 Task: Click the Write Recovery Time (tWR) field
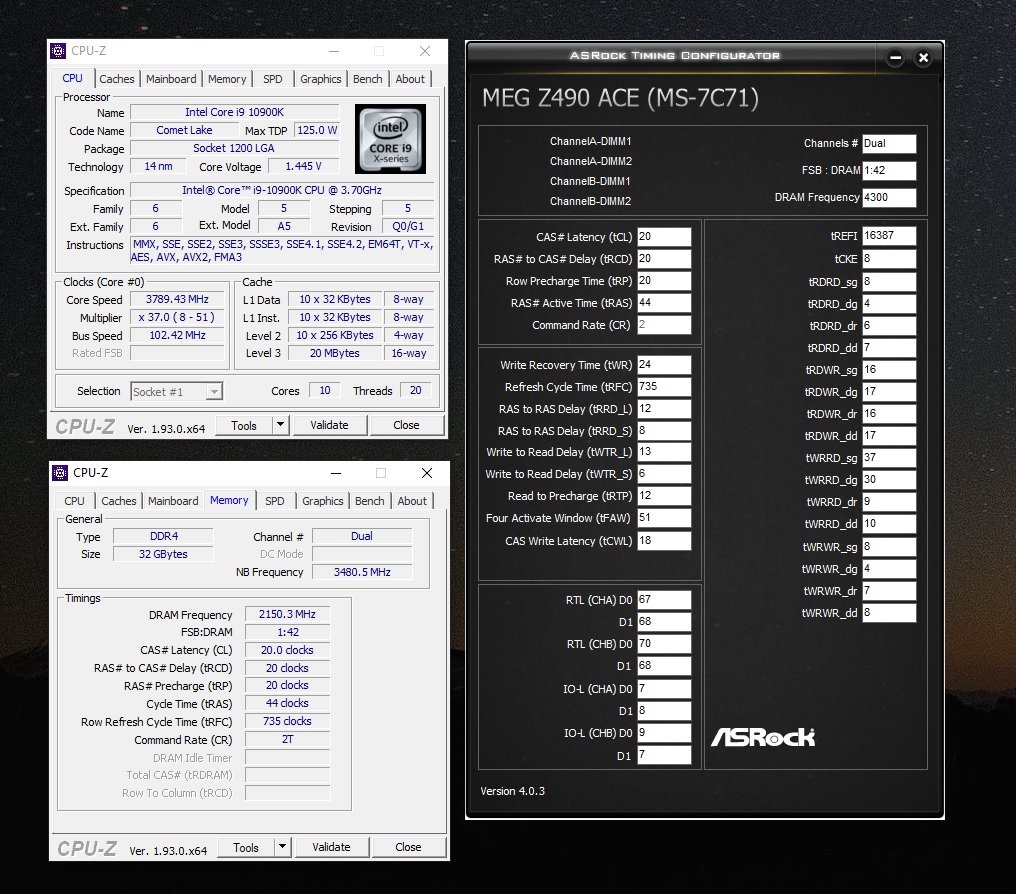point(664,365)
